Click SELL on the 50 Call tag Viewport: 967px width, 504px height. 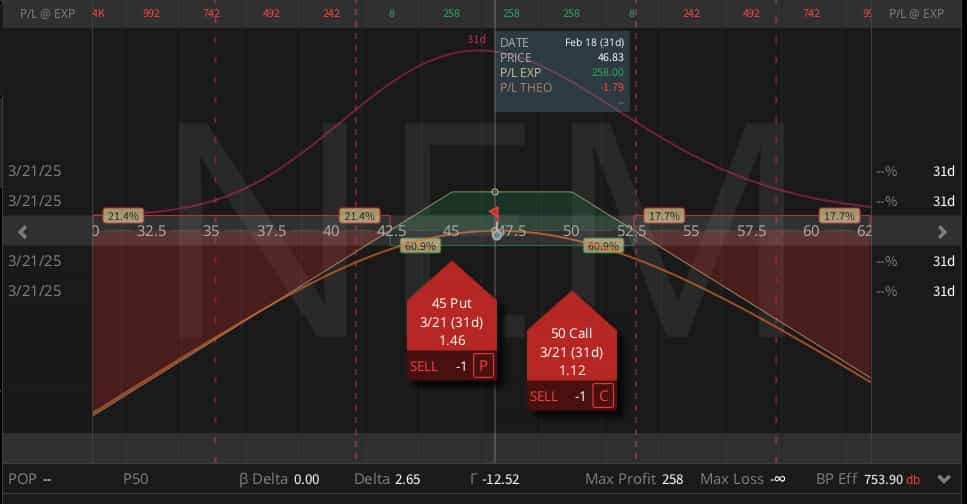pos(543,397)
